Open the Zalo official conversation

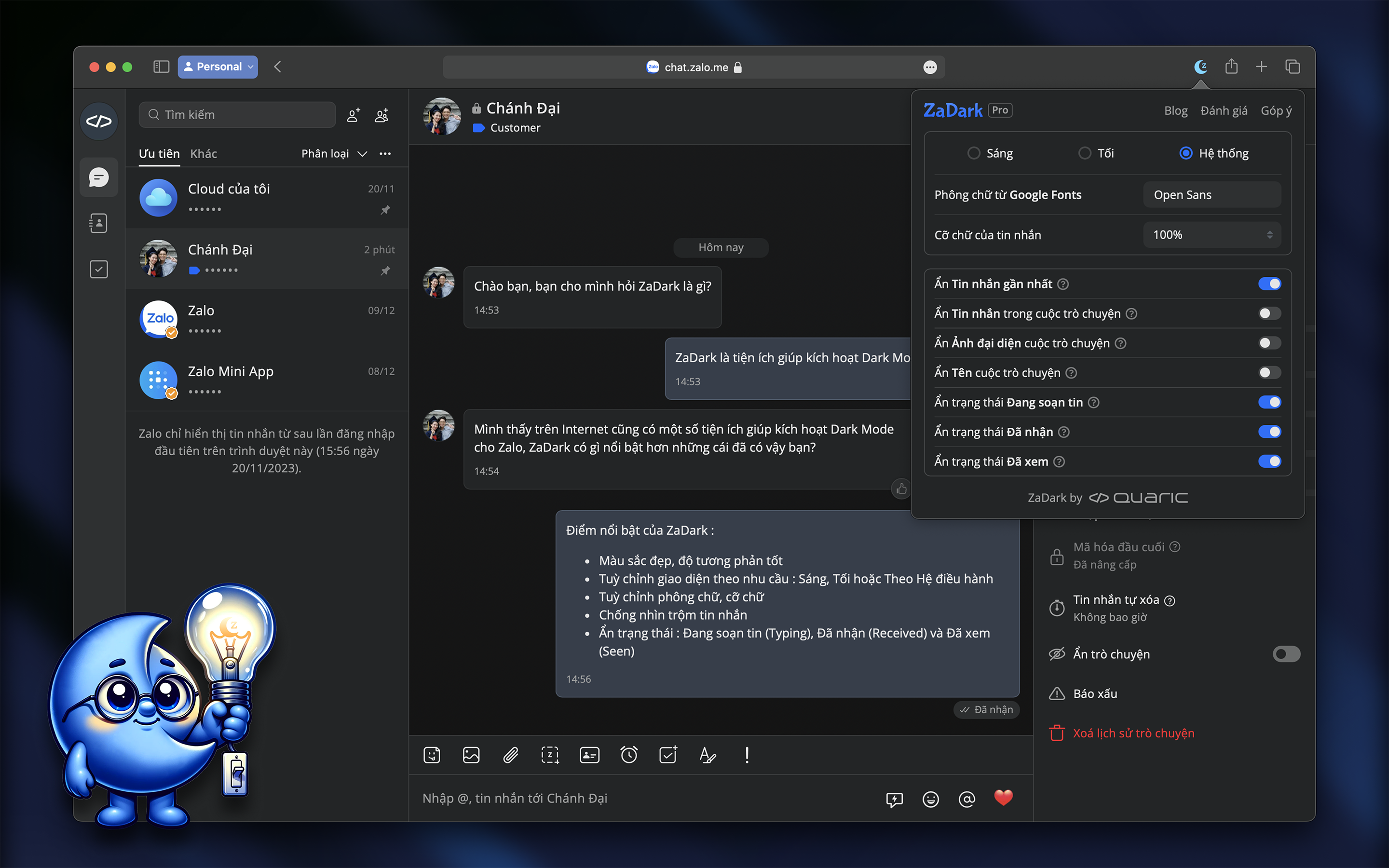click(267, 319)
